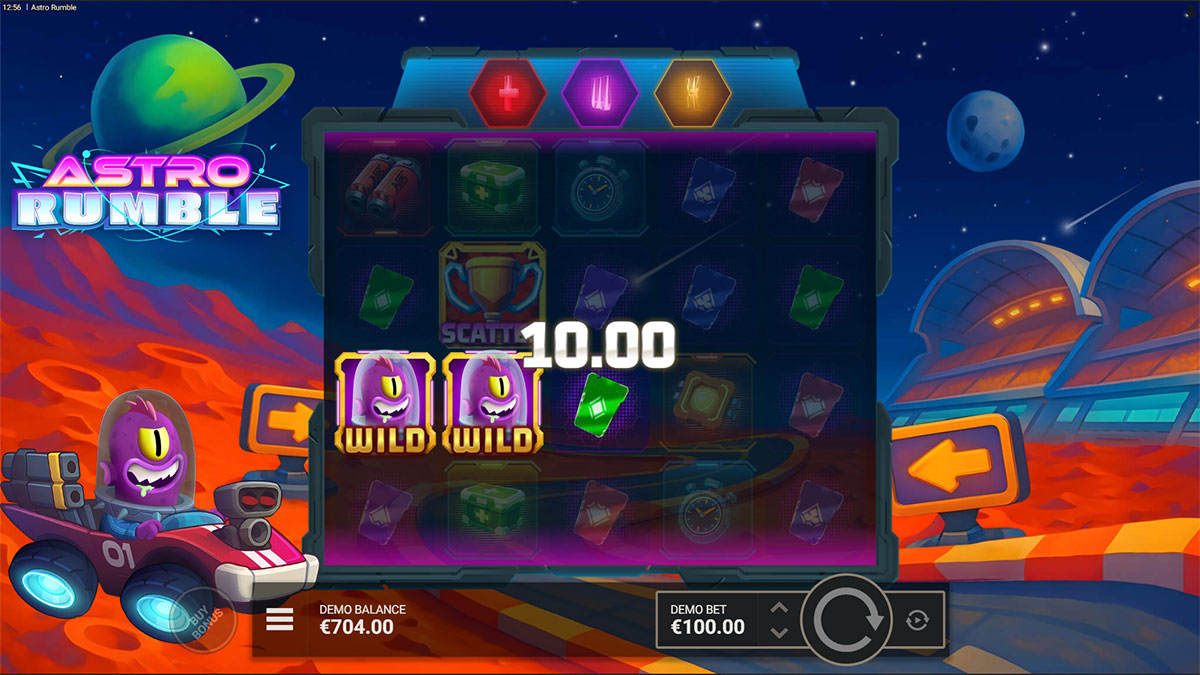This screenshot has width=1200, height=675.
Task: Click the Astro Rumble logo
Action: pyautogui.click(x=149, y=190)
